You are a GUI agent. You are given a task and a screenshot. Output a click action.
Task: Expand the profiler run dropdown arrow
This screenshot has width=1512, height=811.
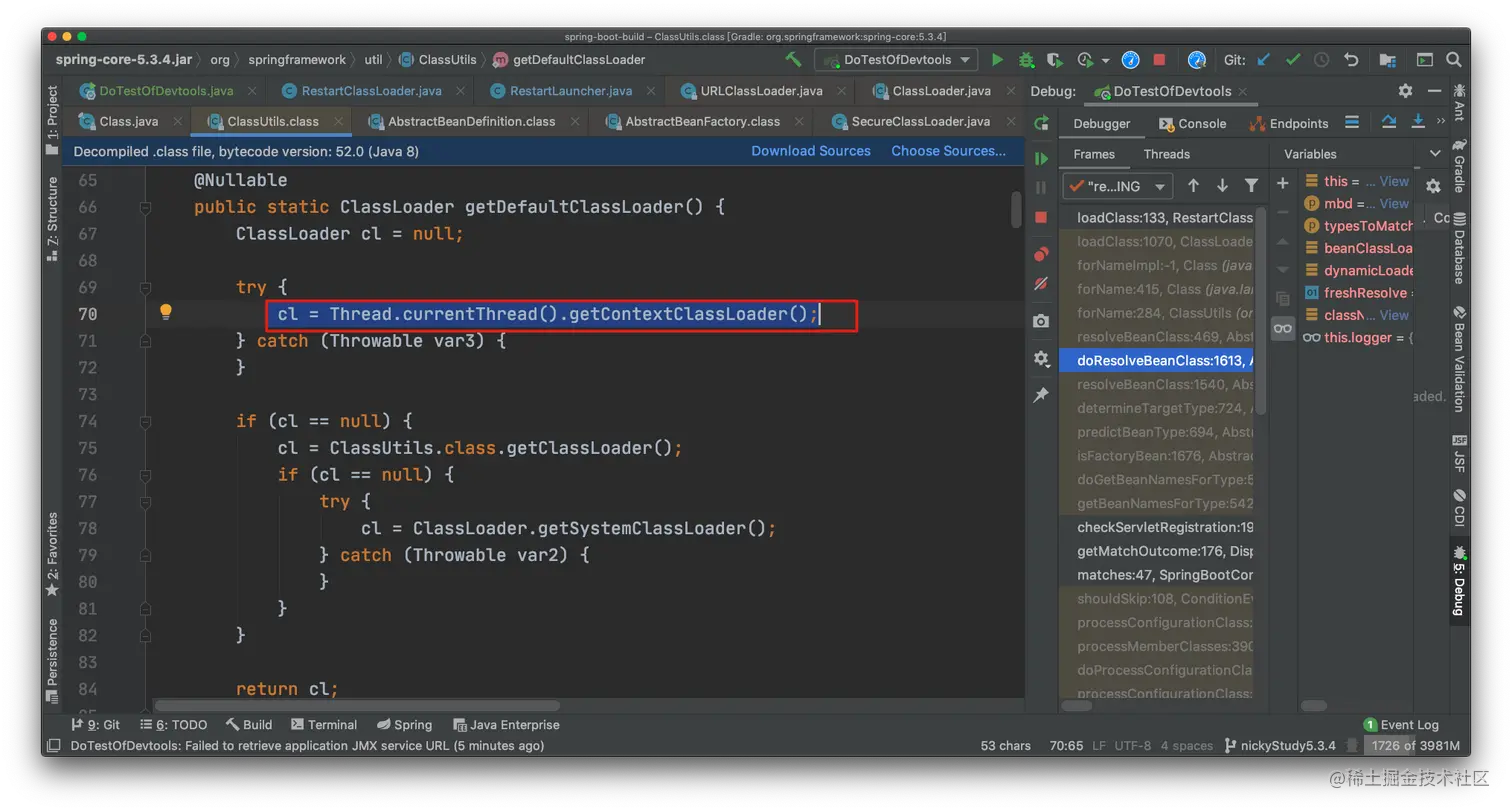[1105, 60]
